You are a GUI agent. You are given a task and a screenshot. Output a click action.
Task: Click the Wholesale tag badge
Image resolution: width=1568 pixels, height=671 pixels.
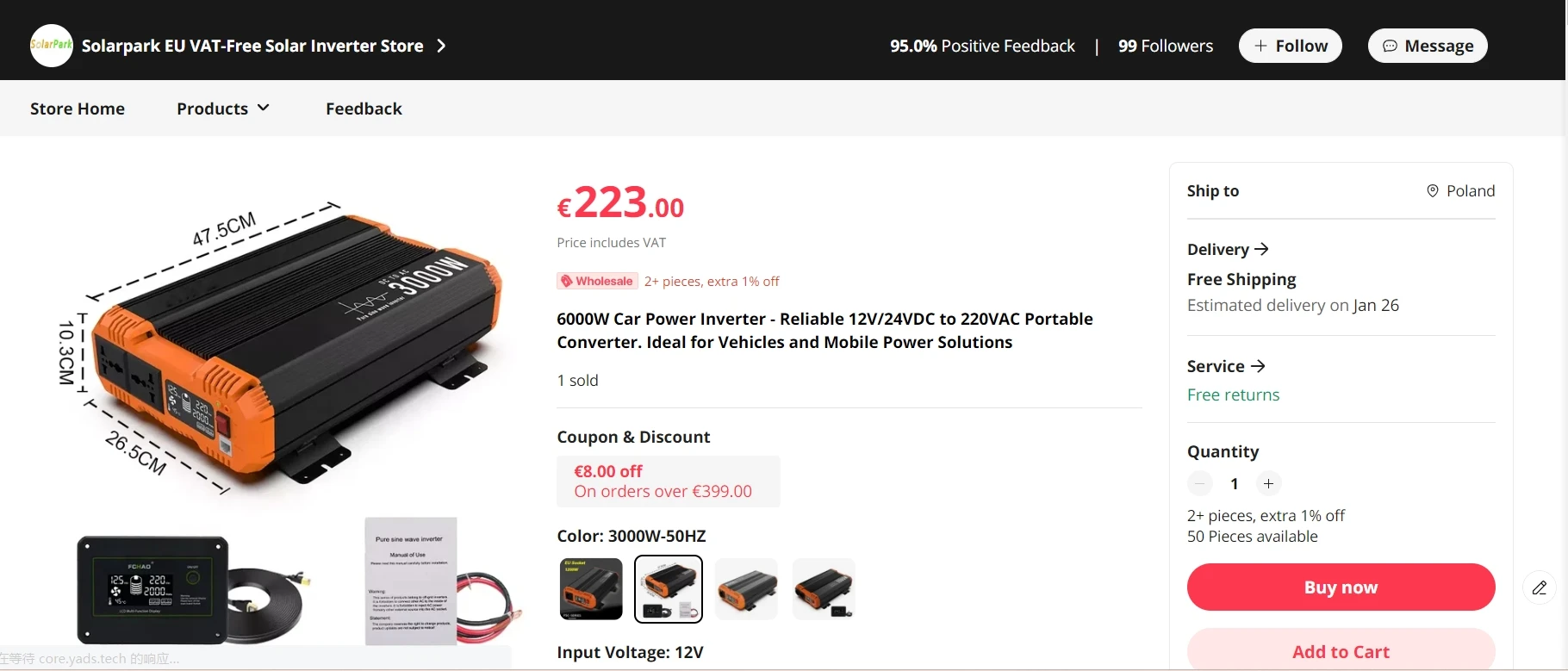[x=597, y=281]
